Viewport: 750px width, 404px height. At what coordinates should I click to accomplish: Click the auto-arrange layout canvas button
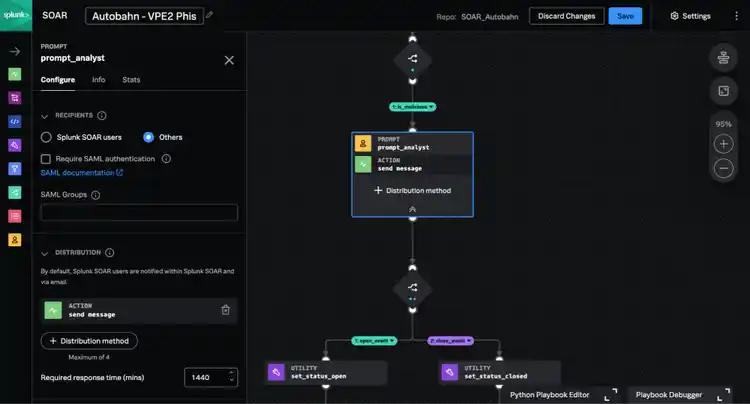click(723, 58)
